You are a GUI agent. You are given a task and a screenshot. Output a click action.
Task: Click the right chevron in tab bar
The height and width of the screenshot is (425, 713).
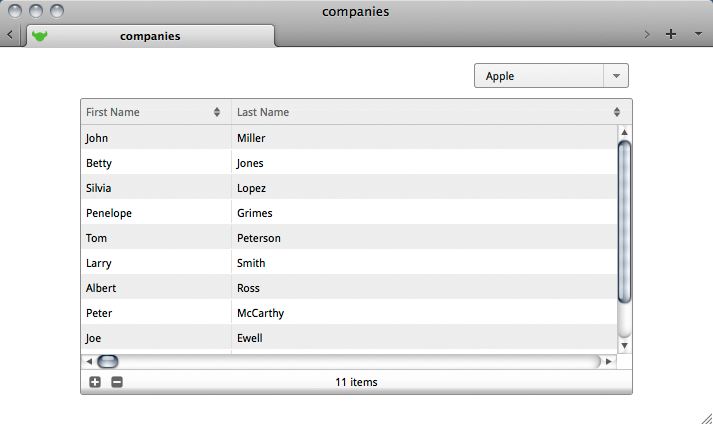647,35
